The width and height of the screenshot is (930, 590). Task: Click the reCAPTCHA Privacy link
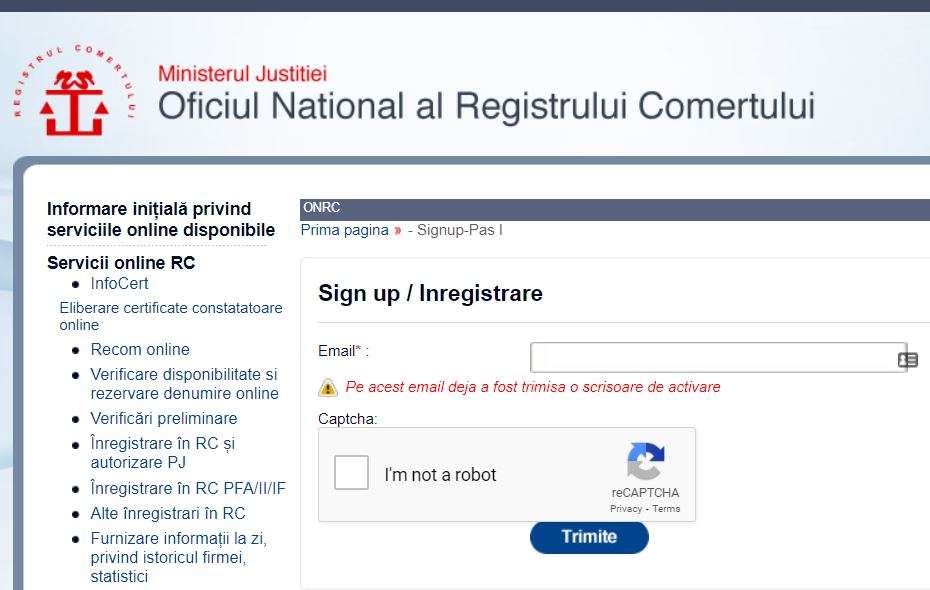point(626,509)
